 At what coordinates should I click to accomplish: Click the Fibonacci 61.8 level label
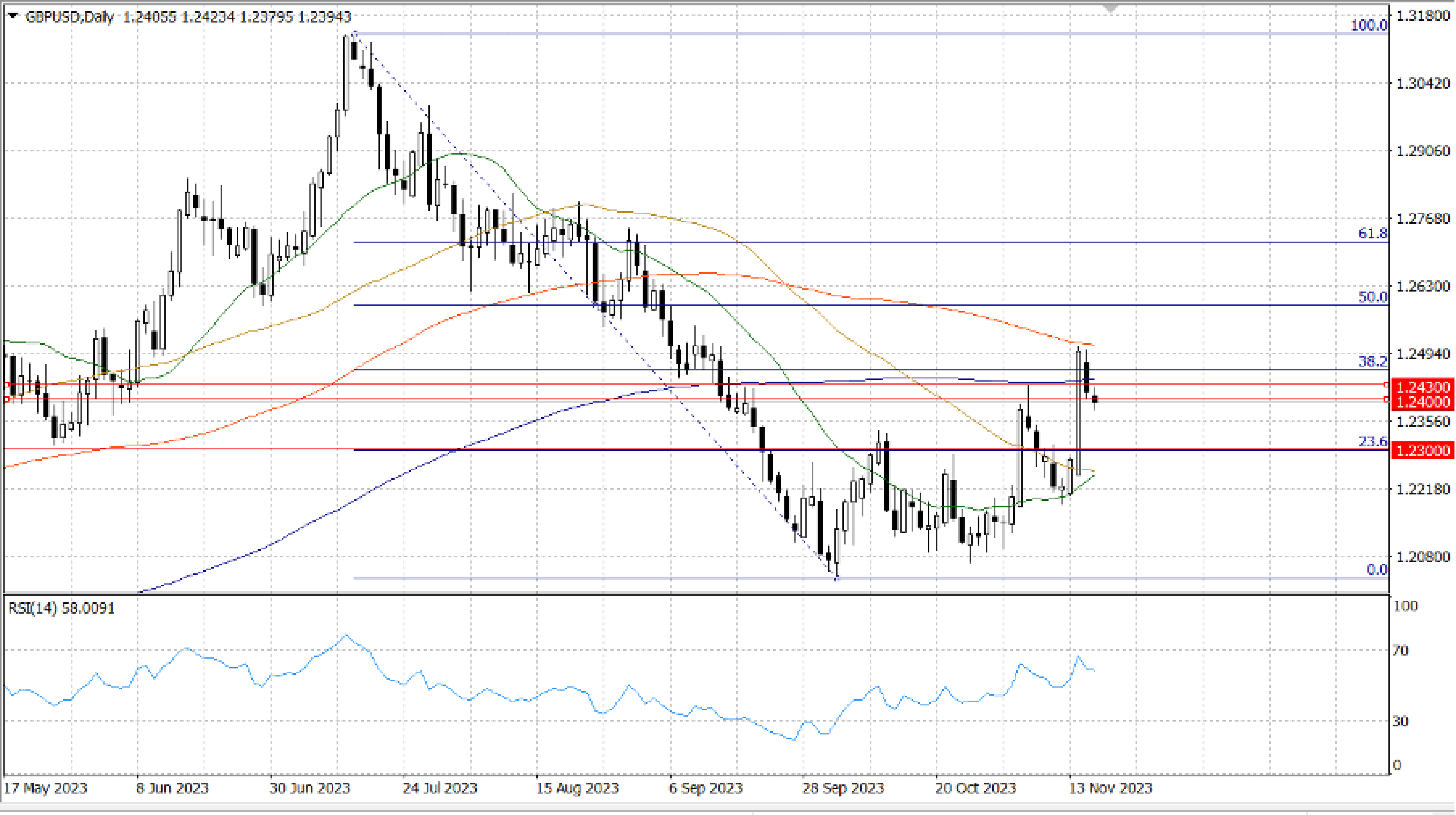tap(1372, 233)
